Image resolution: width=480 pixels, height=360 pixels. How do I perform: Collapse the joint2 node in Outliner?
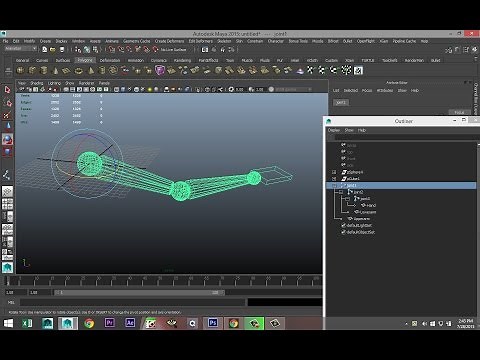[341, 192]
